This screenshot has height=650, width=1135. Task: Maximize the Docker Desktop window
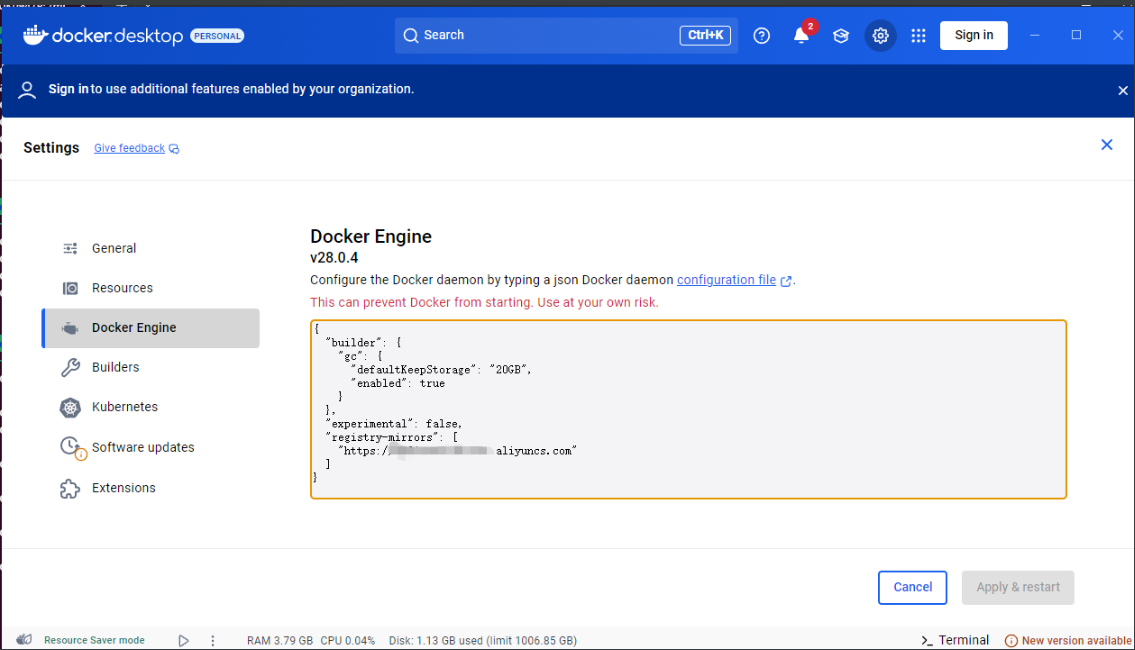click(1076, 35)
